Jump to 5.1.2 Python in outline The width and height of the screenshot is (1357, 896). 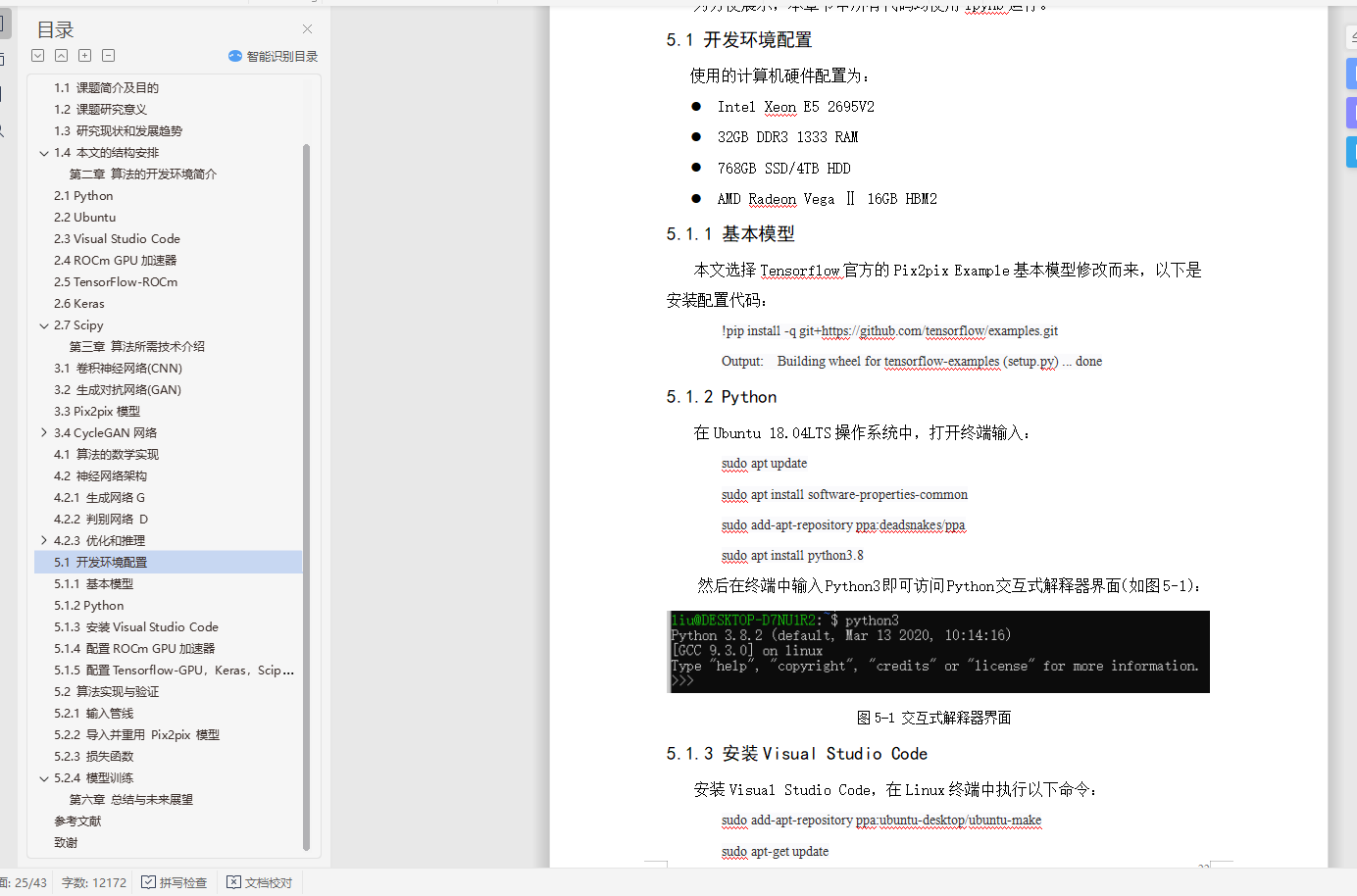coord(88,606)
